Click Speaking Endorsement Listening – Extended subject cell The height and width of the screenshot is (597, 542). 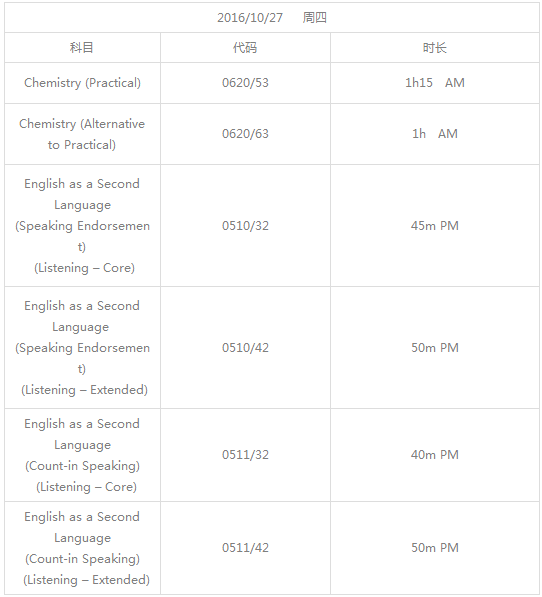(82, 348)
